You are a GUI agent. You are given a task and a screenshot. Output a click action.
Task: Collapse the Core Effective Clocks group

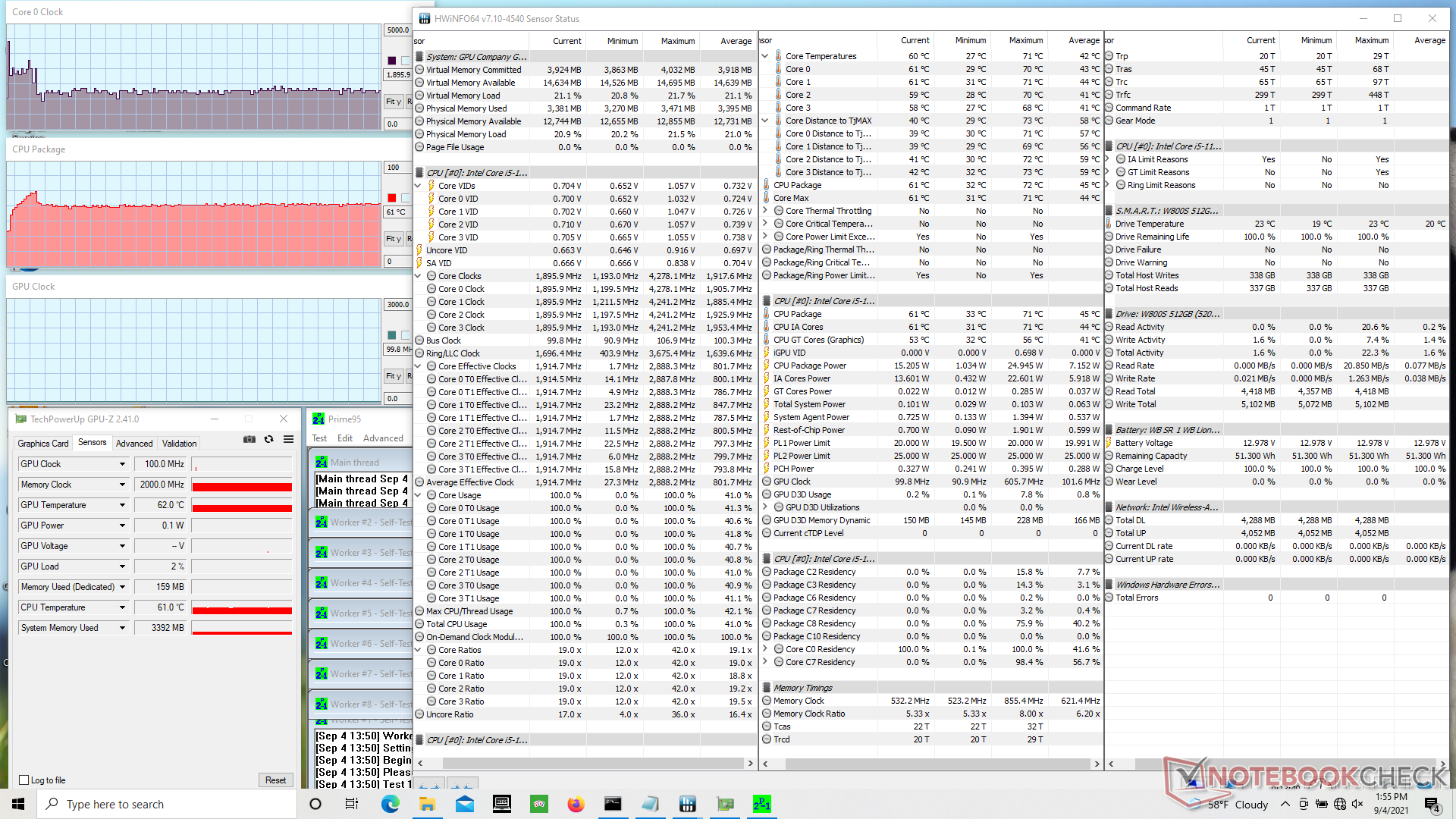click(x=418, y=366)
